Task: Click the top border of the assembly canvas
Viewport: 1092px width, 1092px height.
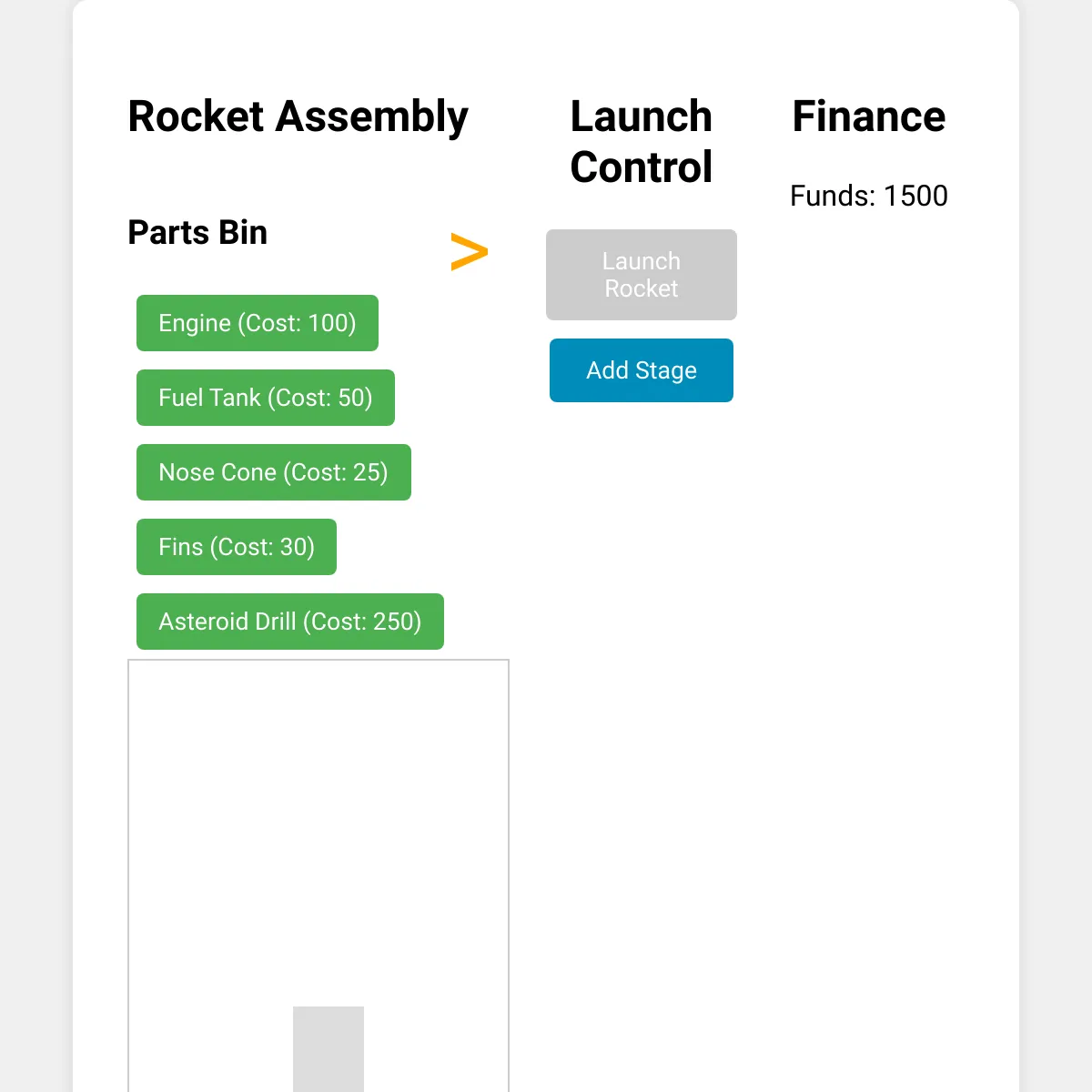Action: [318, 660]
